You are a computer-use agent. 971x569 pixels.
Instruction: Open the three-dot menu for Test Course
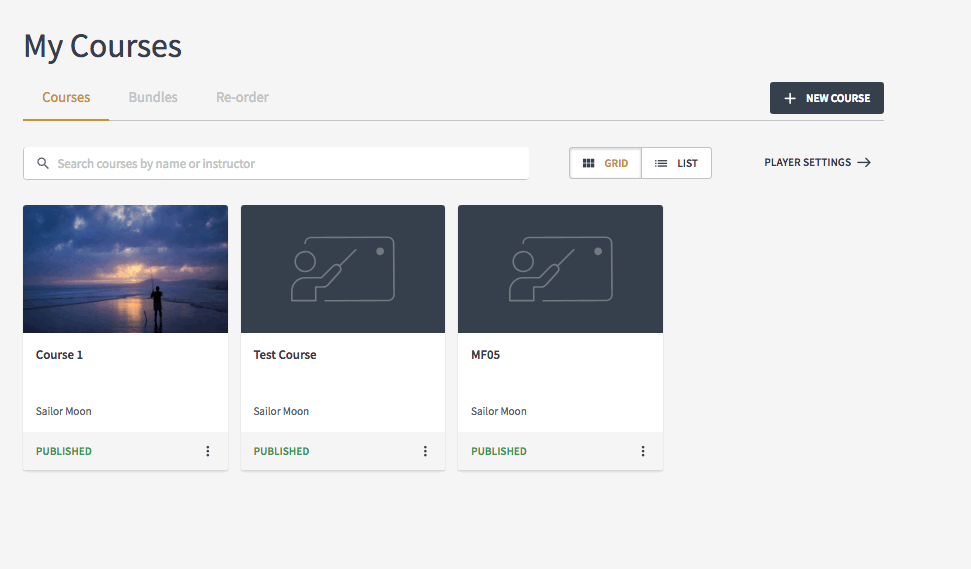point(425,451)
